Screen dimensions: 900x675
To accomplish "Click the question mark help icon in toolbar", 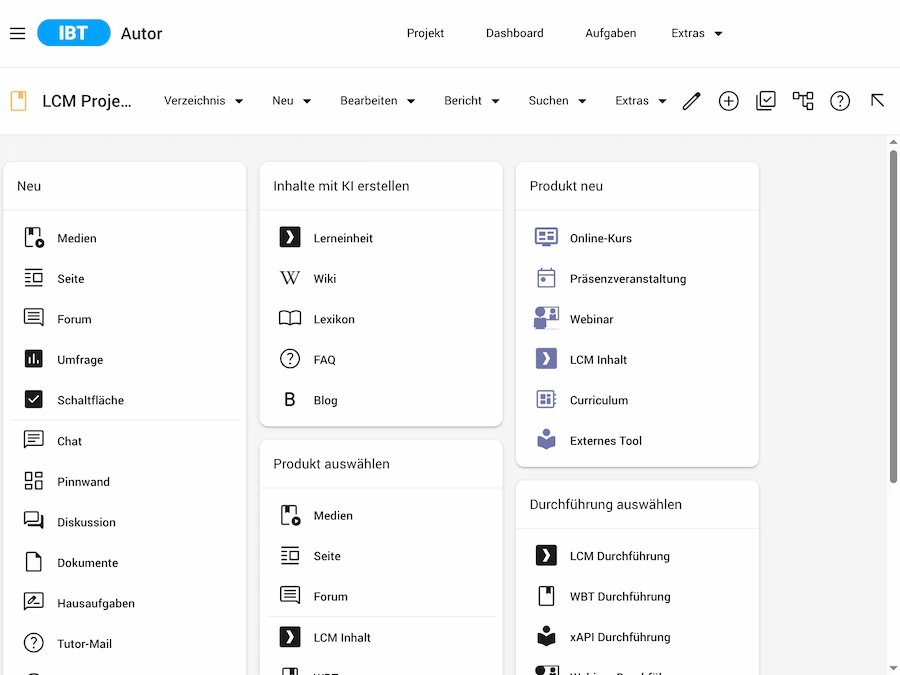I will pos(840,101).
